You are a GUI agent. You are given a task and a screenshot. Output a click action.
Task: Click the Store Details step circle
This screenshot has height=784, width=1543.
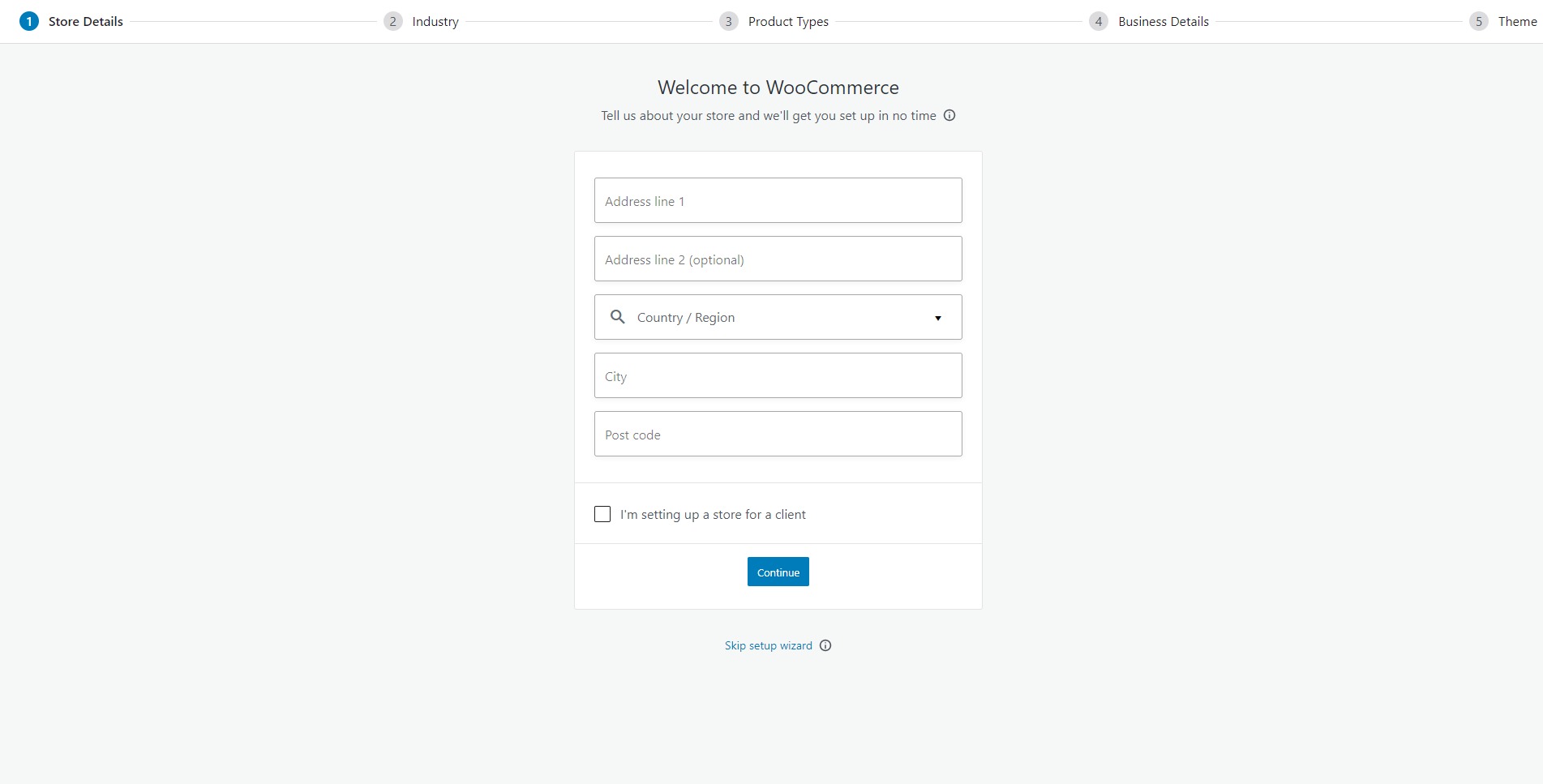point(30,21)
